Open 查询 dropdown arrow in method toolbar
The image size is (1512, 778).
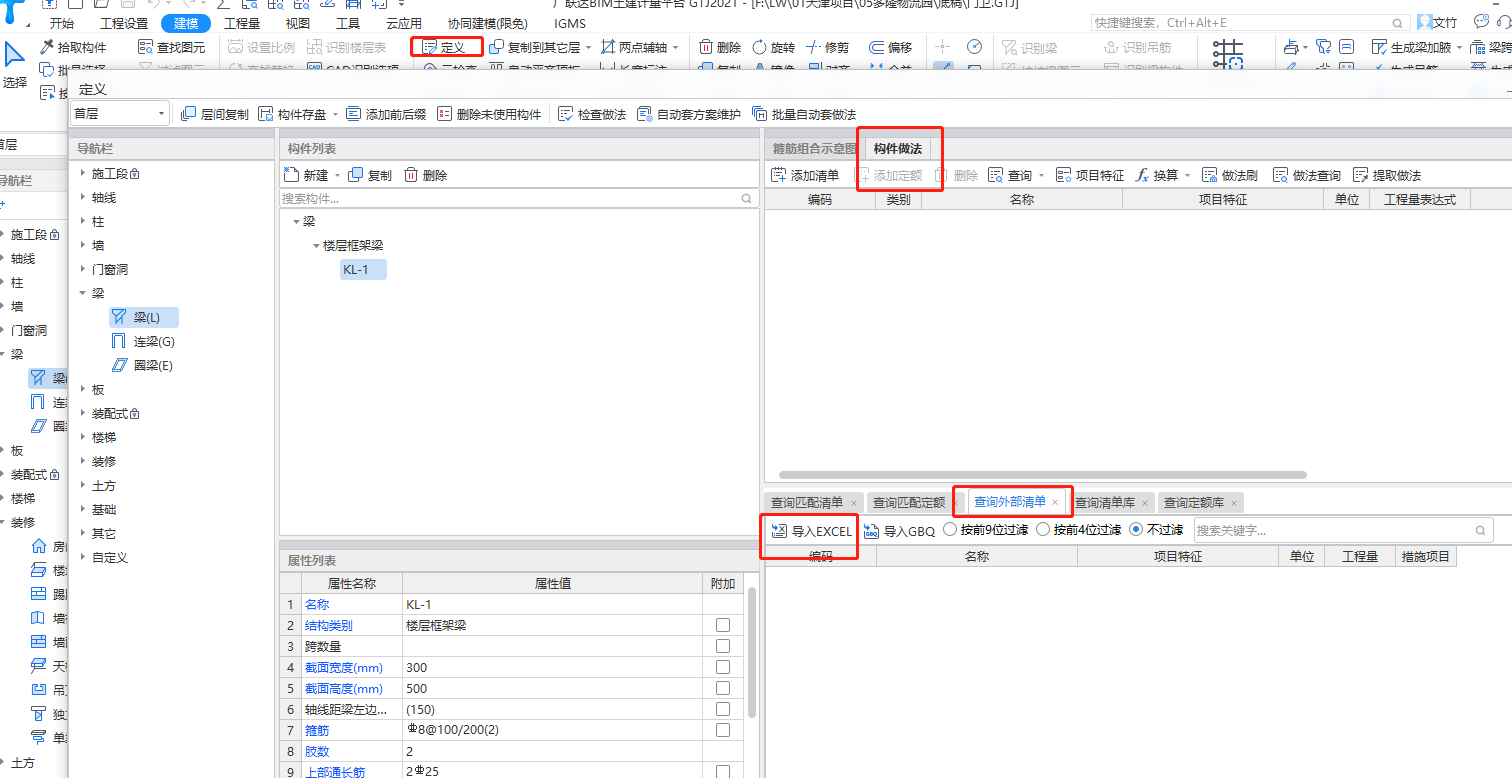tap(1041, 175)
